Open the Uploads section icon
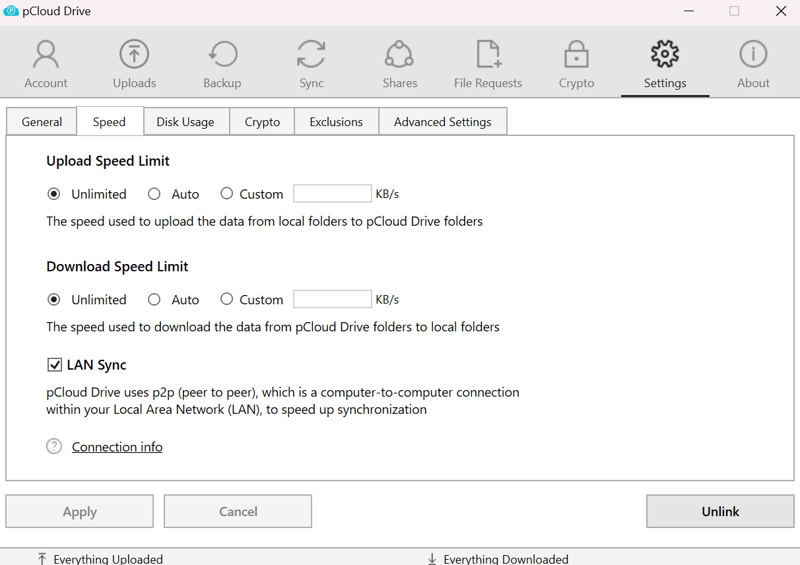Viewport: 800px width, 565px height. coord(134,54)
